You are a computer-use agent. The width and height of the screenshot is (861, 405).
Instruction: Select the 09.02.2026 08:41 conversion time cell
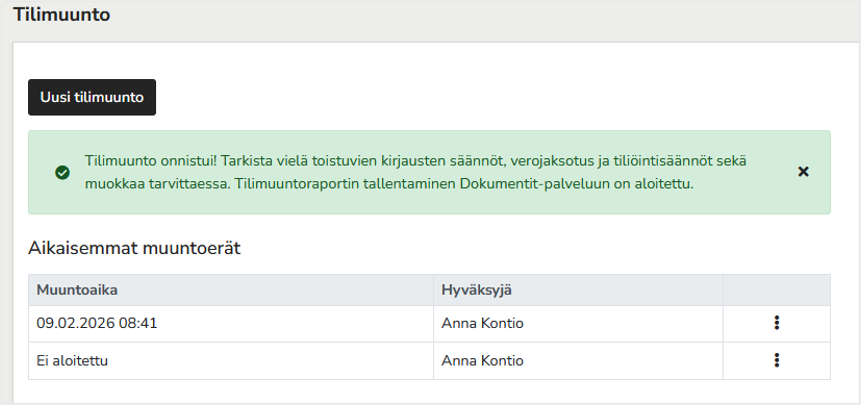tap(231, 324)
